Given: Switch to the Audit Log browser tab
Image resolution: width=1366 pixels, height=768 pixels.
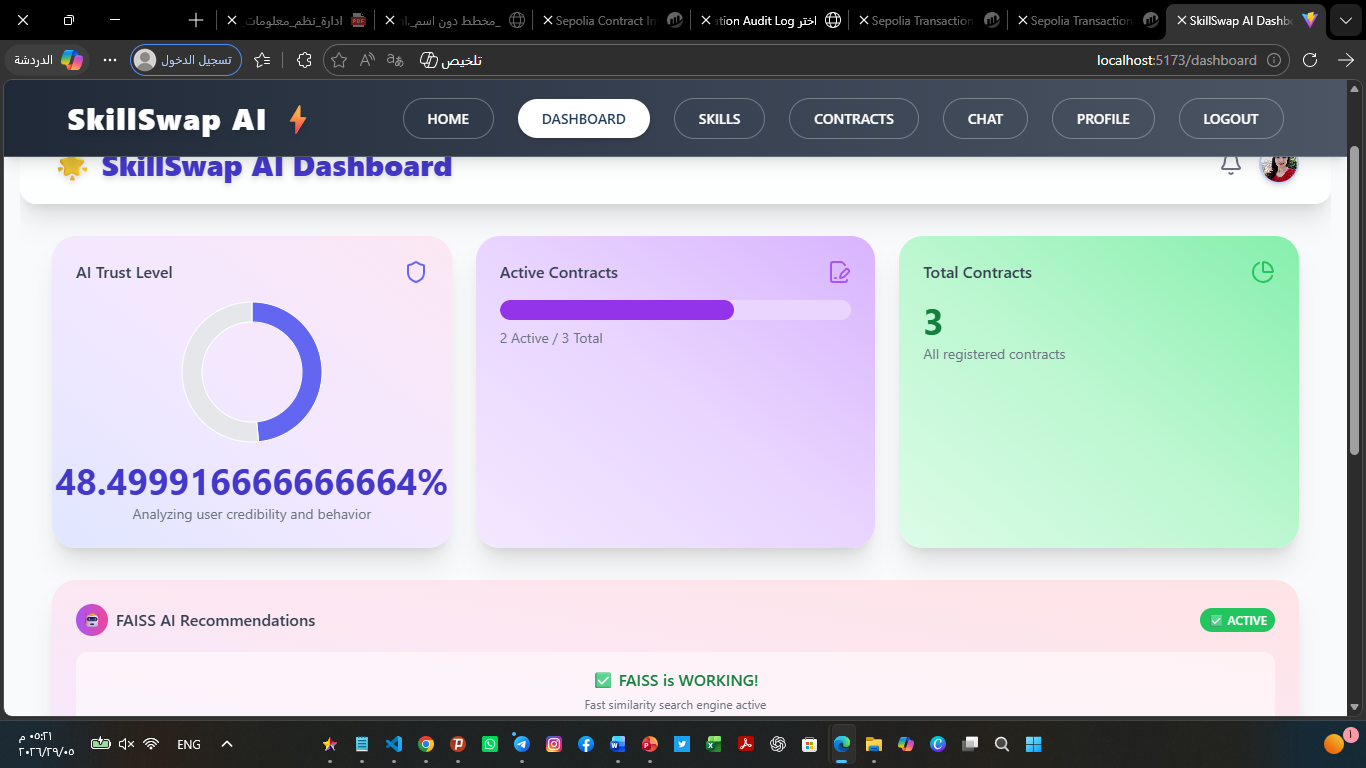Looking at the screenshot, I should 769,20.
